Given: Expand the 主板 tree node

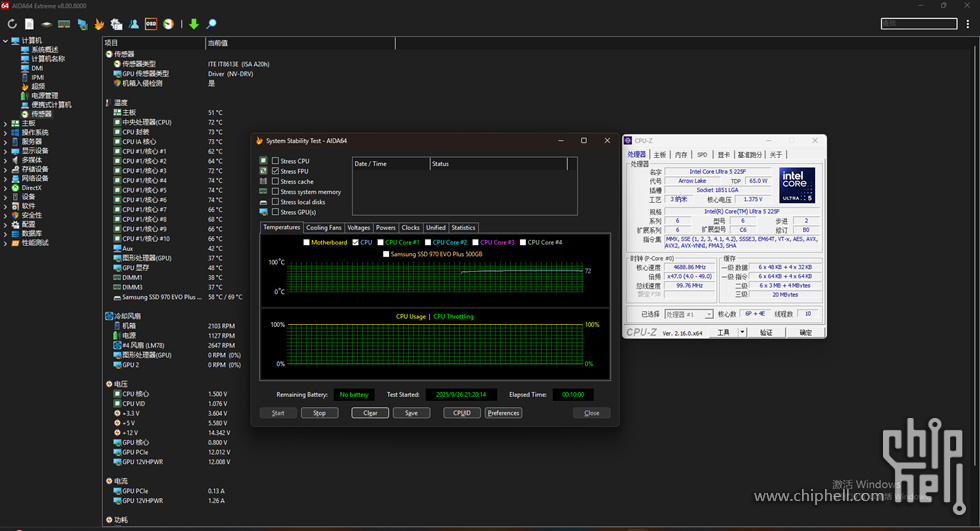Looking at the screenshot, I should [5, 123].
